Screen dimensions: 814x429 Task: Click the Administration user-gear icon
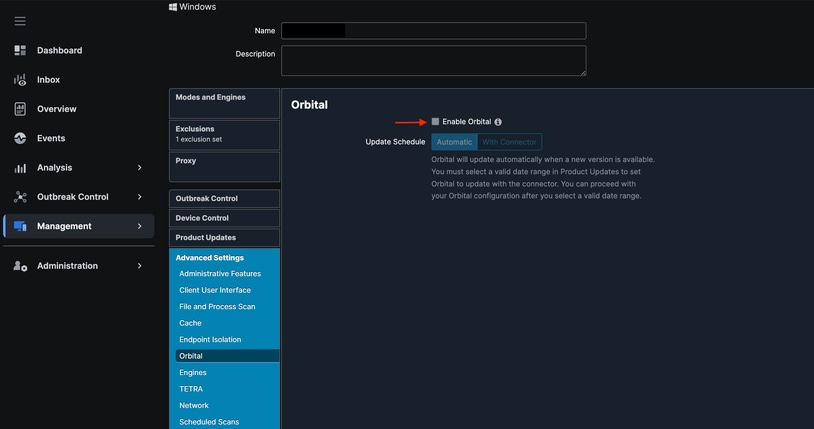coord(20,266)
